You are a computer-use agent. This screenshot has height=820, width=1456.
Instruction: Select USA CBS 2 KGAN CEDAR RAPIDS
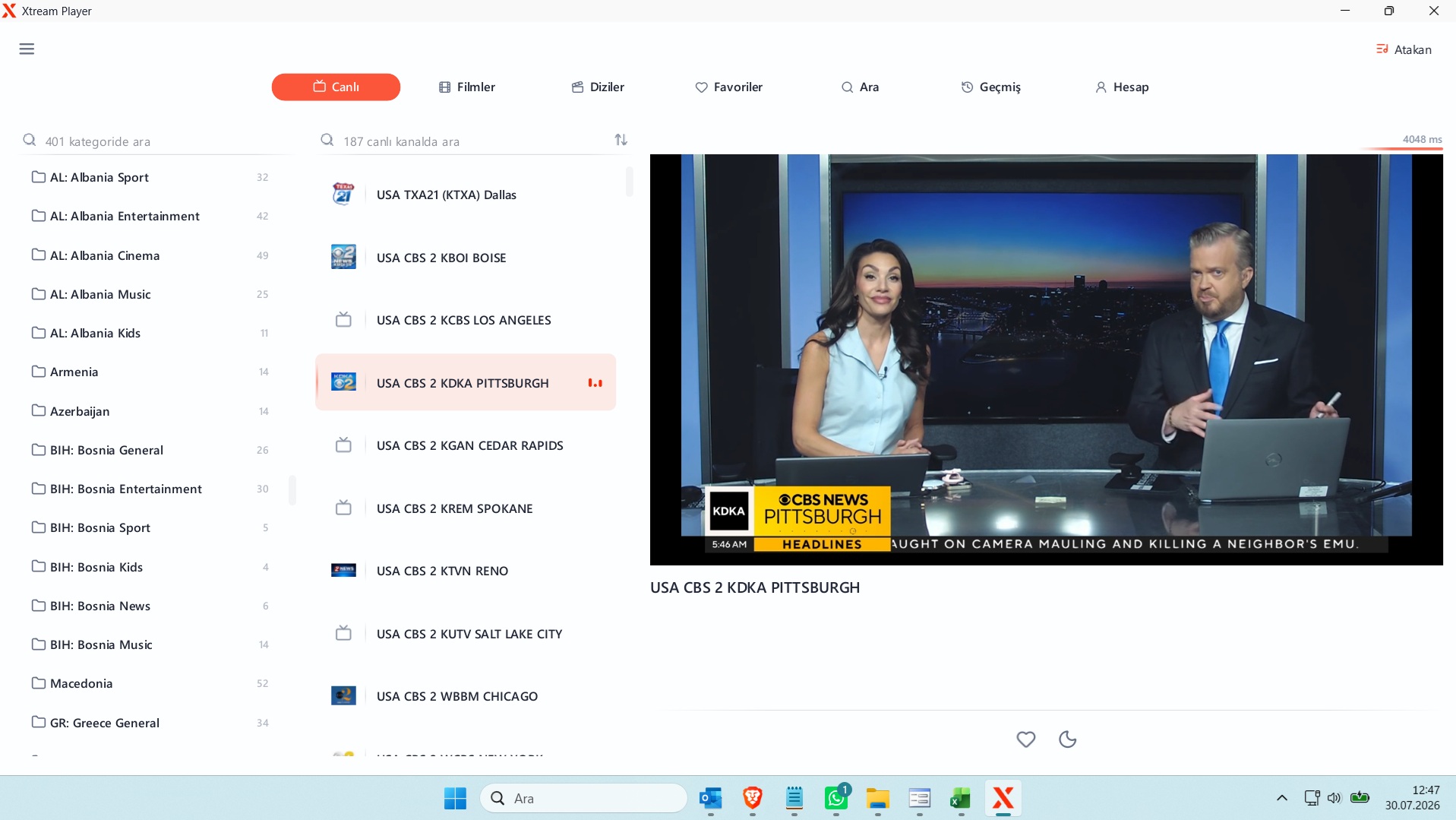tap(466, 445)
